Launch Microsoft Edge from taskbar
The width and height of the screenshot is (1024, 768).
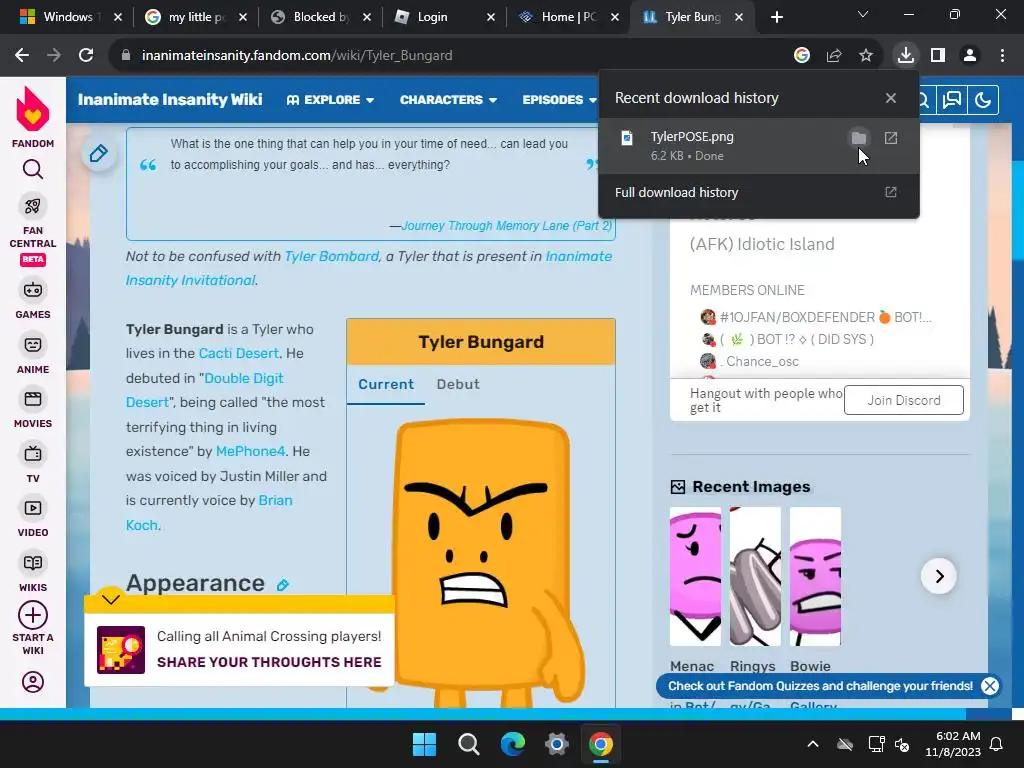[513, 744]
